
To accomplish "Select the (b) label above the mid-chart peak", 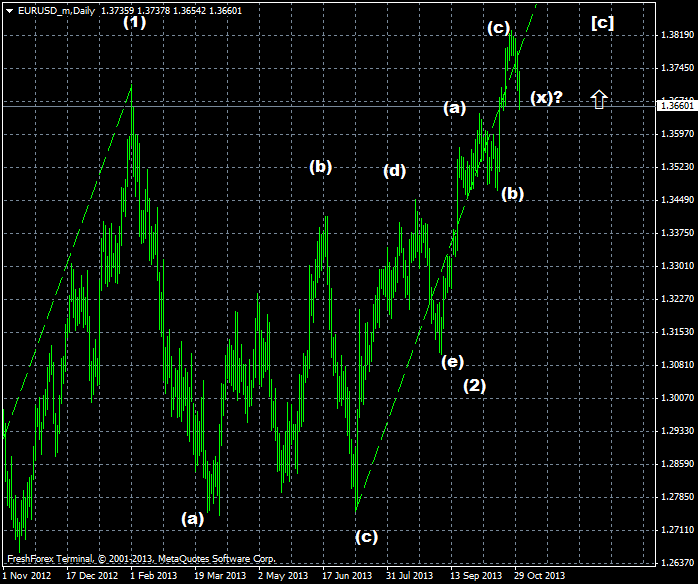I will click(x=320, y=166).
